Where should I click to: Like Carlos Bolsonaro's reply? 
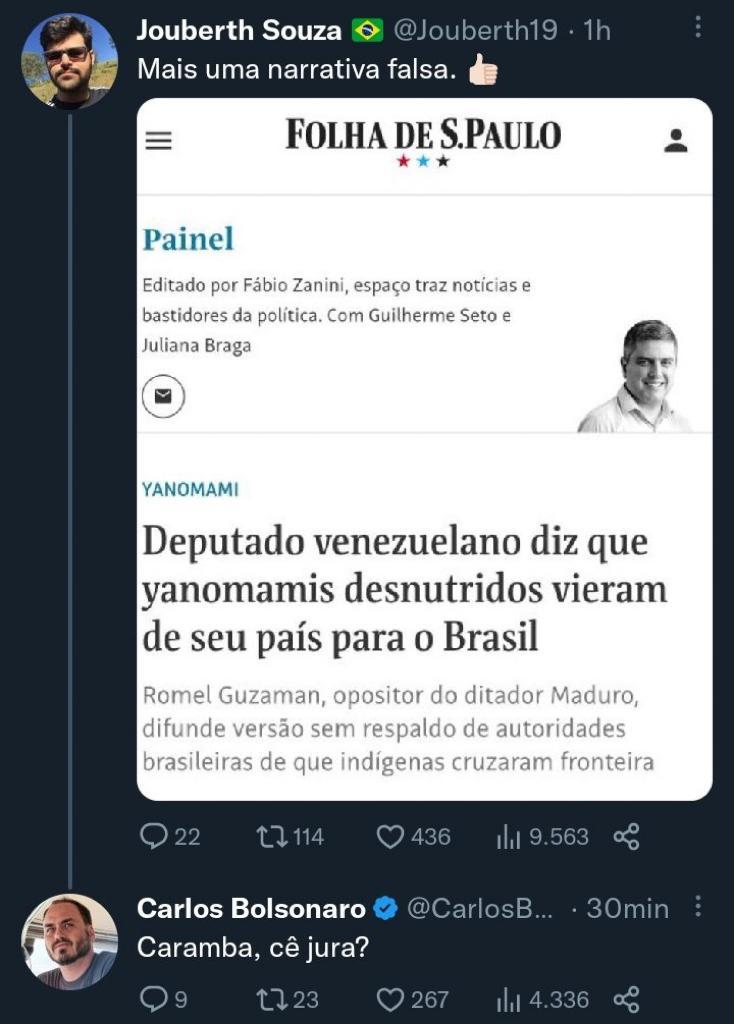[390, 999]
